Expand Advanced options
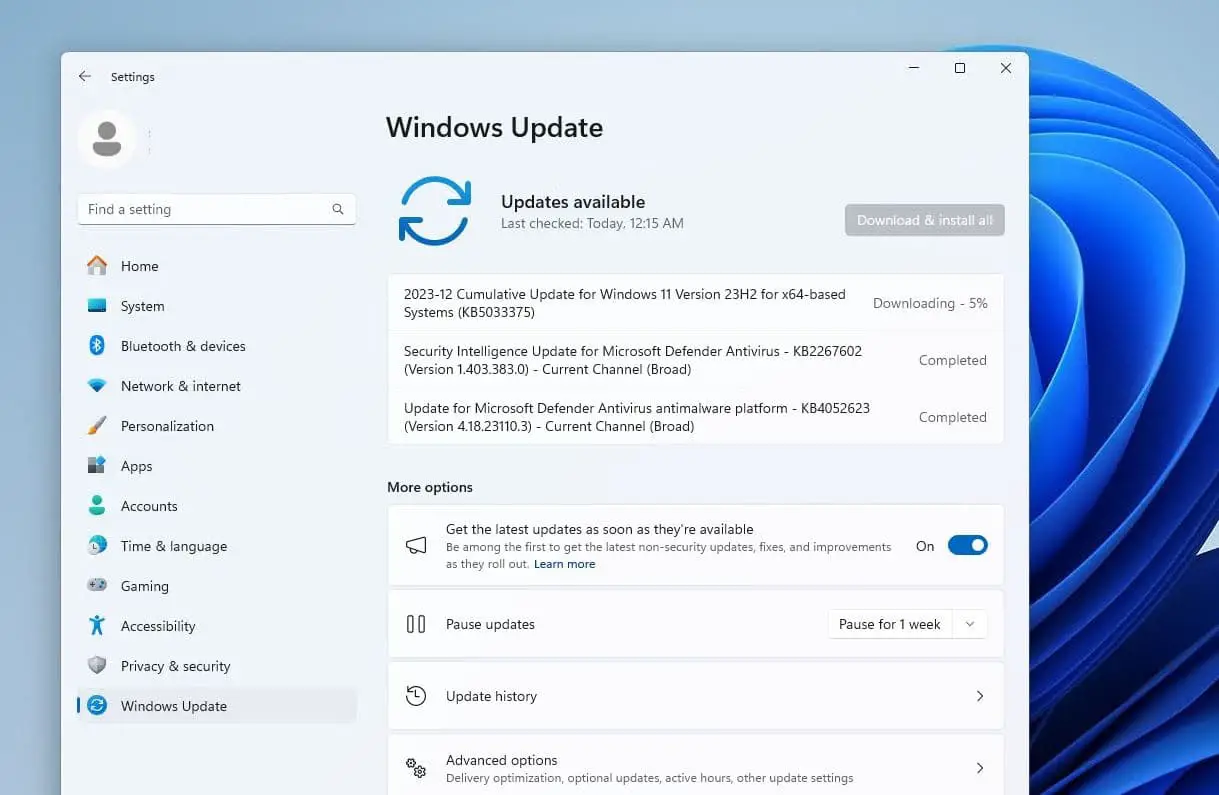The width and height of the screenshot is (1219, 795). (695, 765)
